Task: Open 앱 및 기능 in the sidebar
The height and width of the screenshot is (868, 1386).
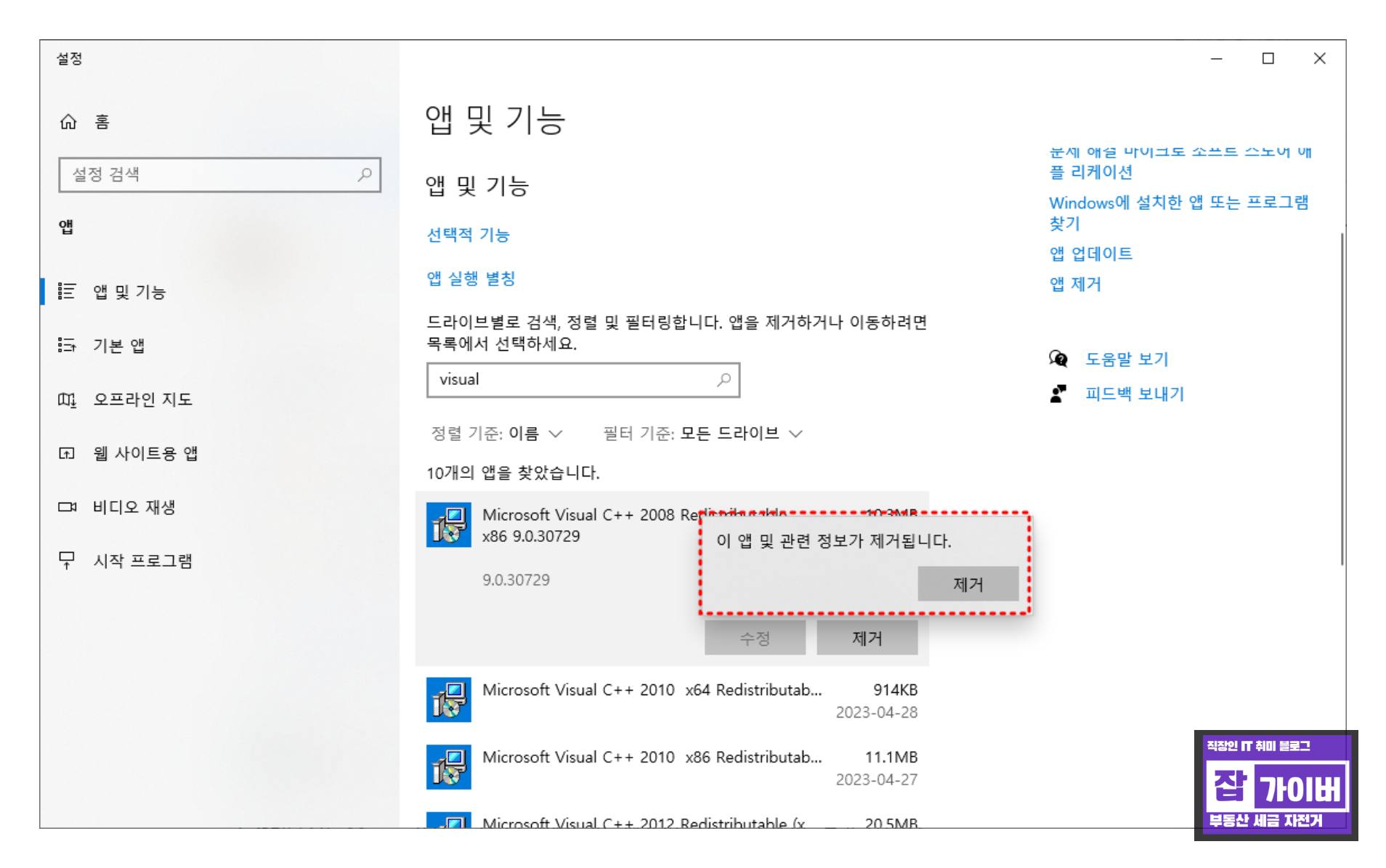Action: [129, 292]
